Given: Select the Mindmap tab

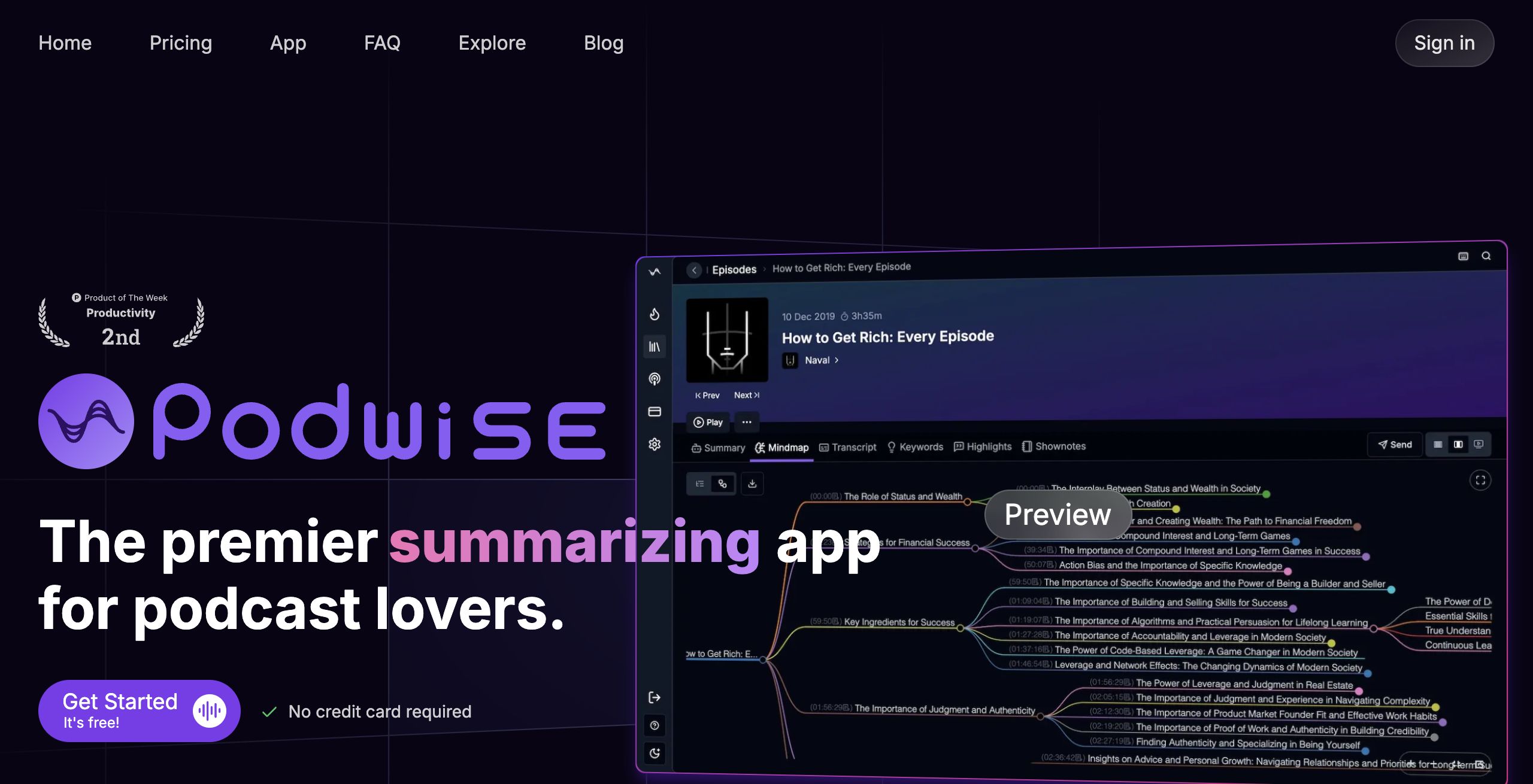Looking at the screenshot, I should tap(781, 448).
